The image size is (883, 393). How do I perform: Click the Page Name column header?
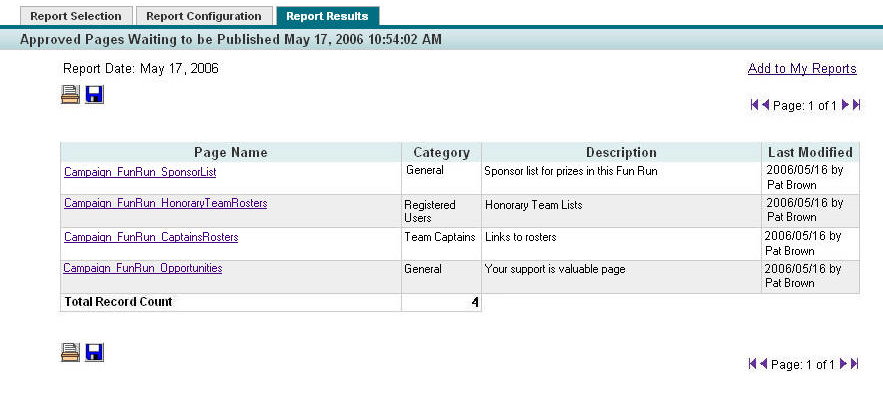coord(231,152)
